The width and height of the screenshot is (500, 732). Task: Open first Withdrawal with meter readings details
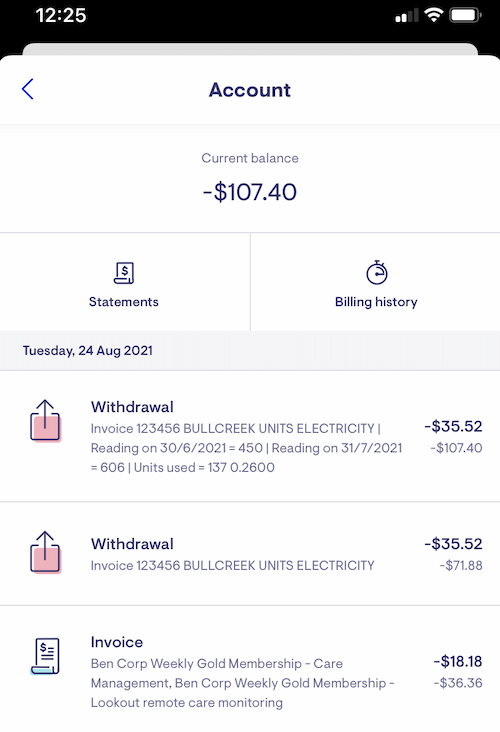[x=250, y=436]
